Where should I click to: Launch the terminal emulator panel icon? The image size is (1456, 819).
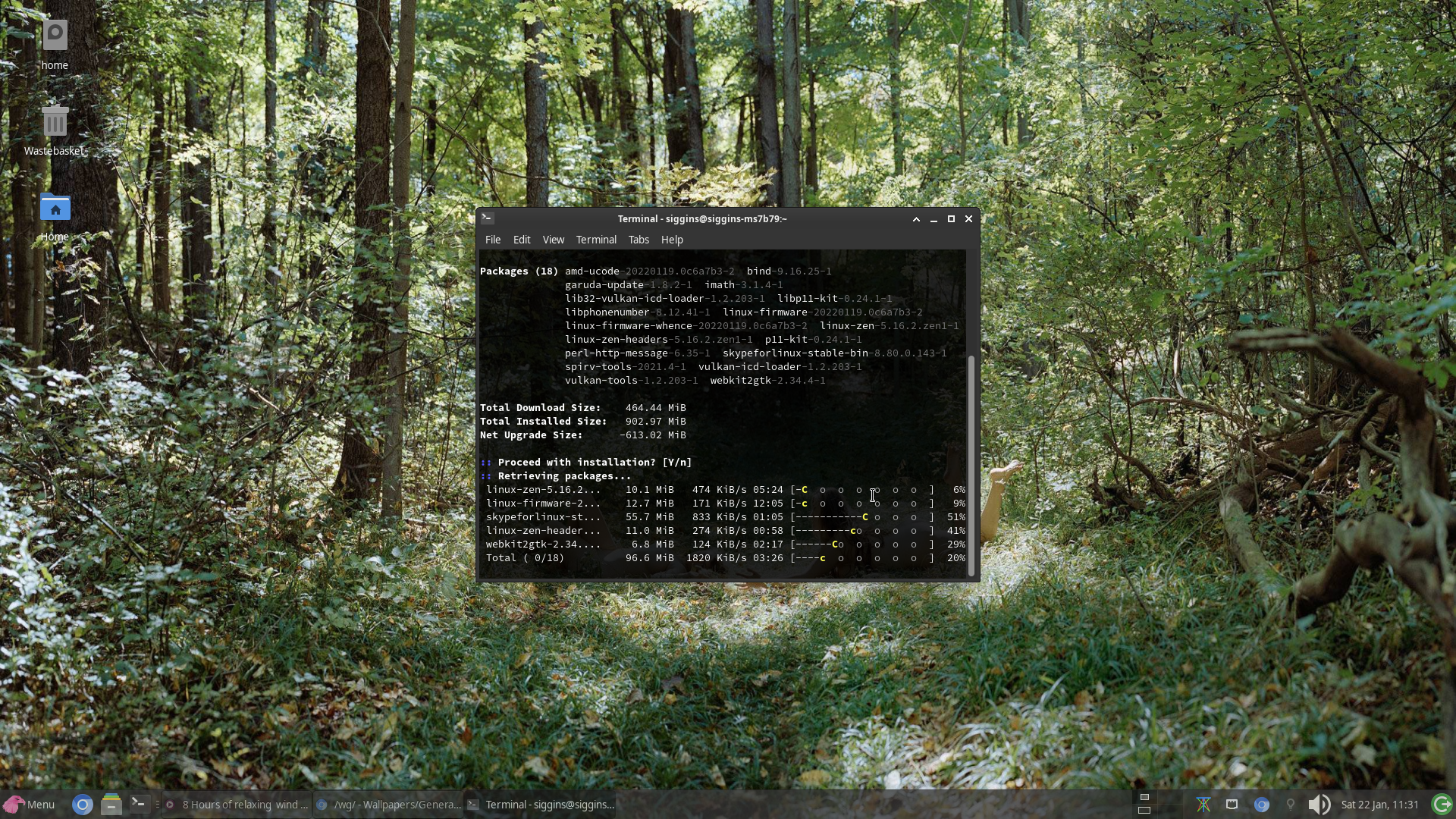coord(139,804)
